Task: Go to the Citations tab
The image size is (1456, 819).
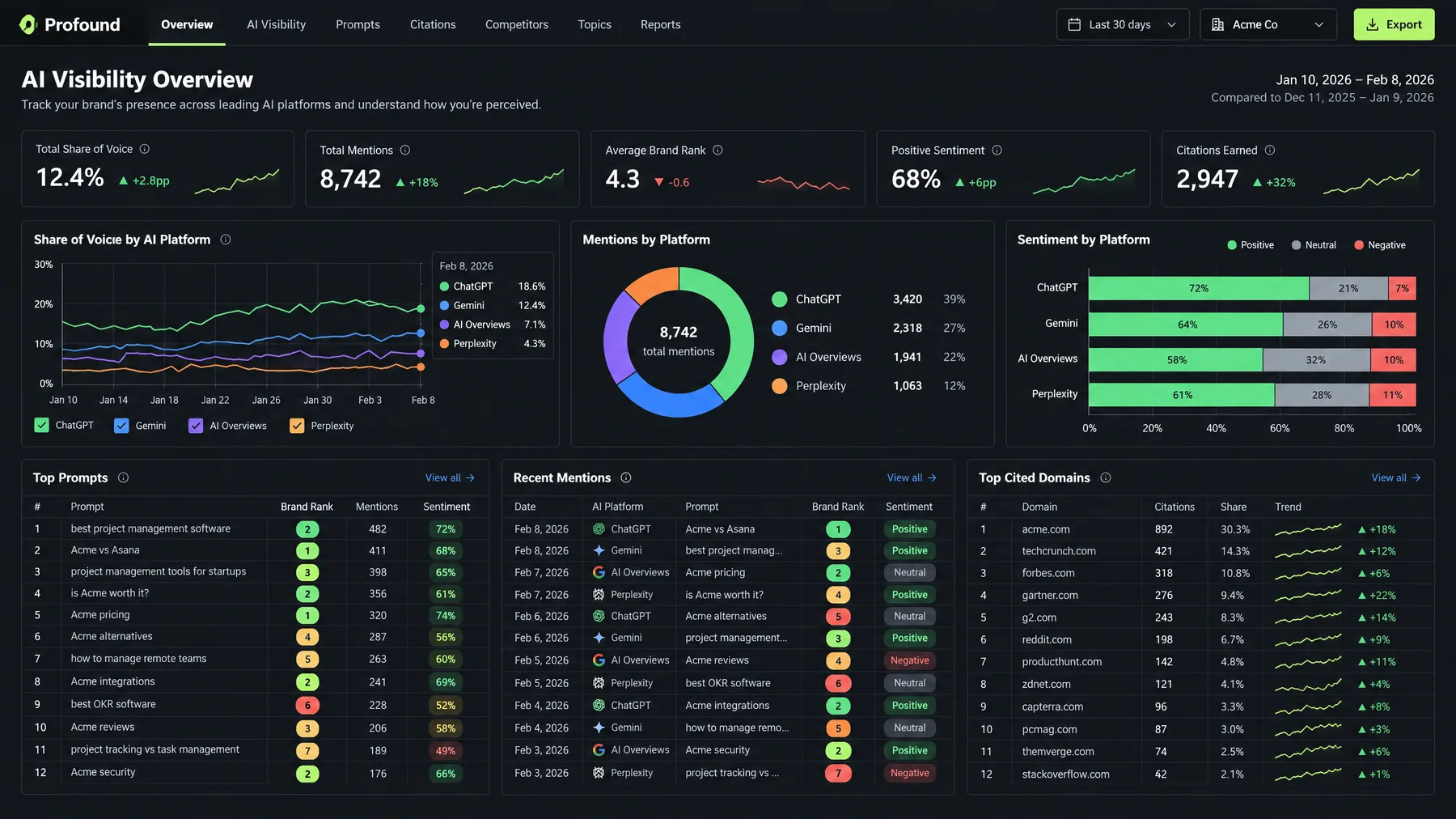Action: (x=433, y=24)
